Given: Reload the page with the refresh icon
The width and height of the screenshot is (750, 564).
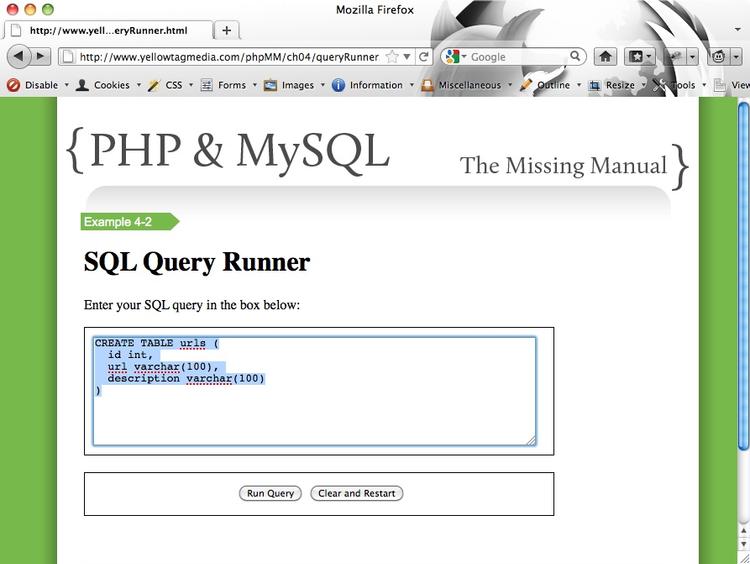Looking at the screenshot, I should click(x=423, y=57).
